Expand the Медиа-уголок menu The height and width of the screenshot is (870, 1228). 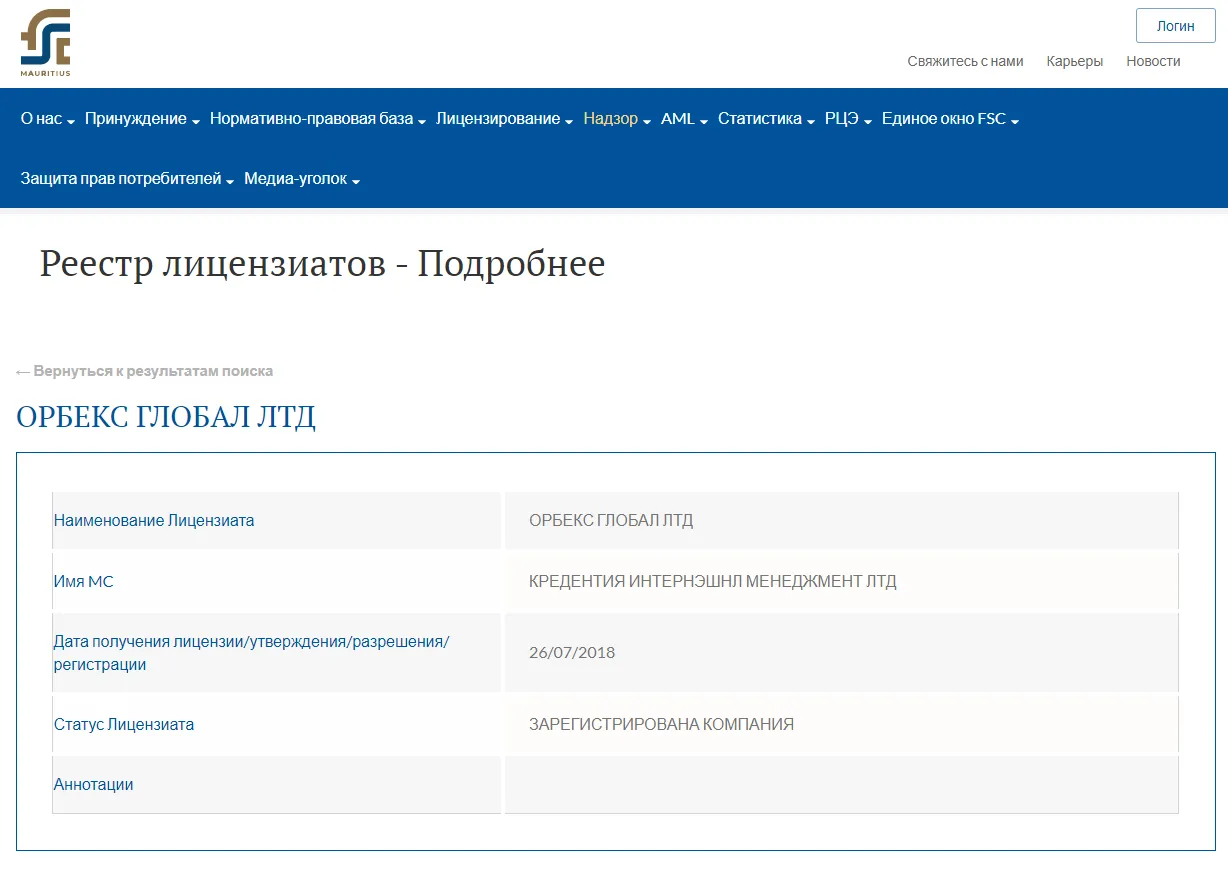[302, 179]
